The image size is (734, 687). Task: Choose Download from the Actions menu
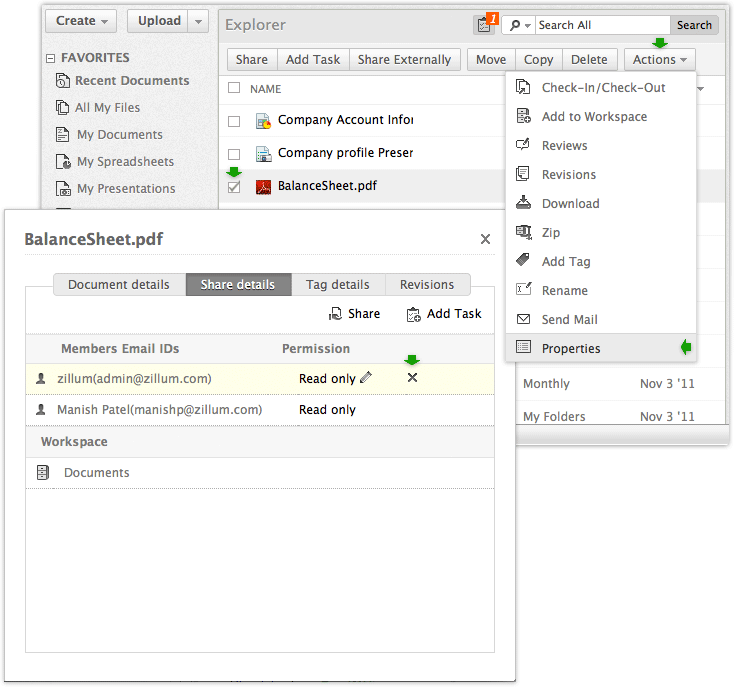tap(601, 204)
